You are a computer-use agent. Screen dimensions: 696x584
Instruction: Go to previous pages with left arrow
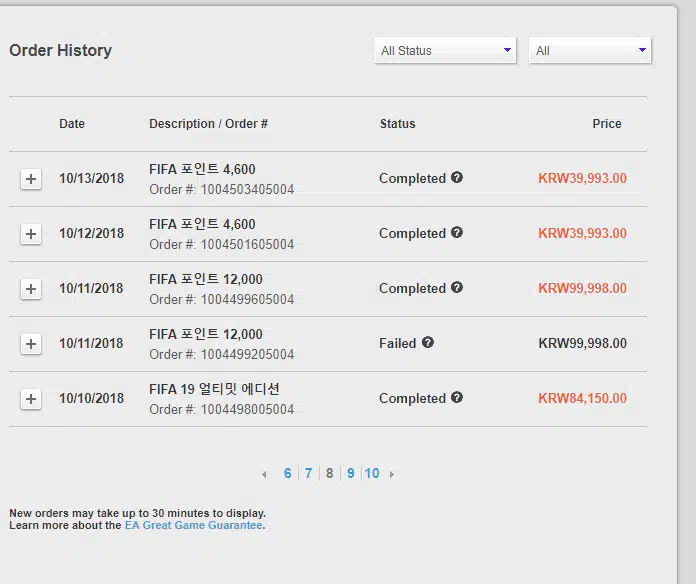pos(265,474)
